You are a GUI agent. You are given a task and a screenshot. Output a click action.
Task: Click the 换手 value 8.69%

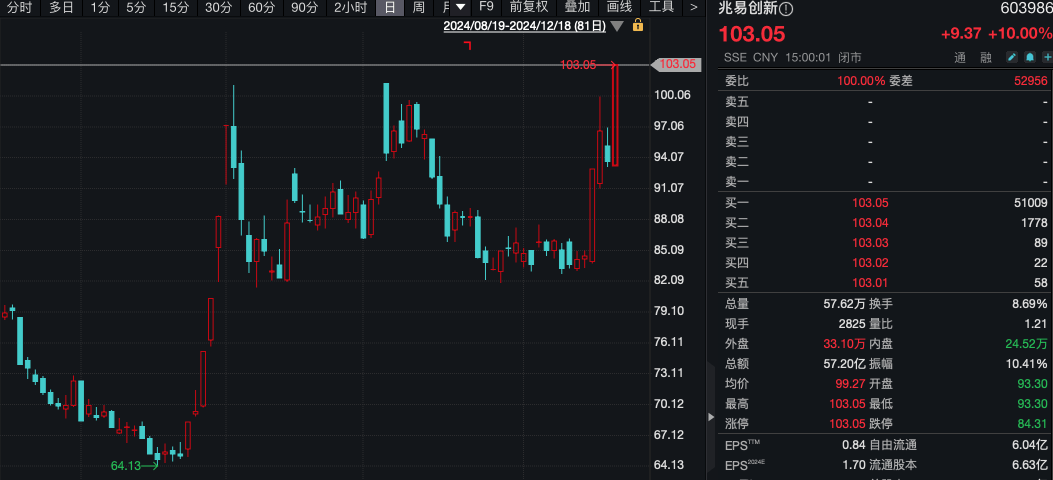[1029, 303]
